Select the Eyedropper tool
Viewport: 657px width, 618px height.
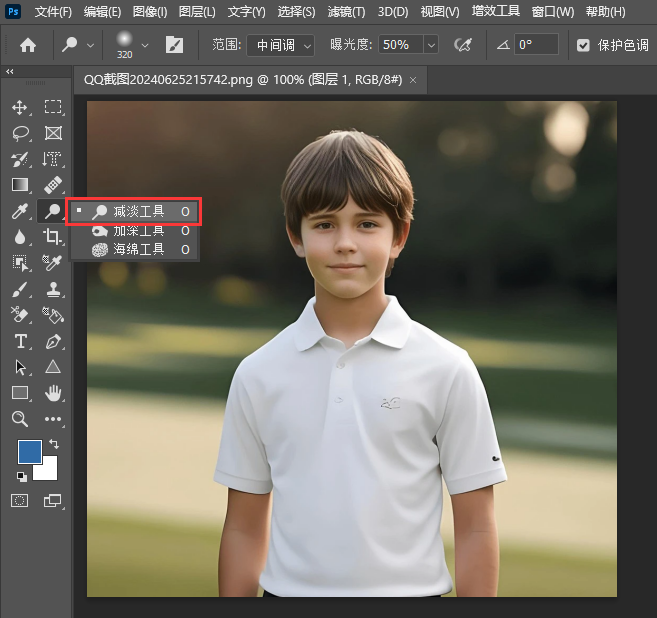click(20, 211)
